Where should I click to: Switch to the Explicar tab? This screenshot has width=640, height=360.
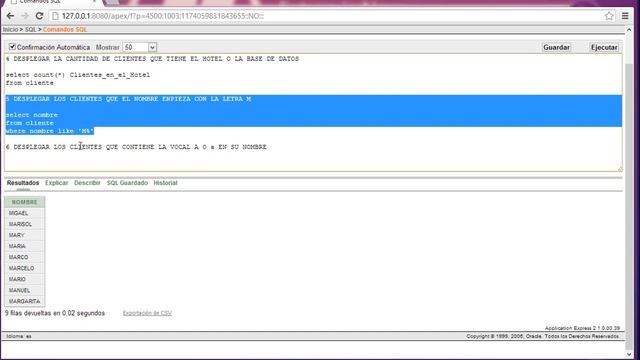tap(56, 183)
